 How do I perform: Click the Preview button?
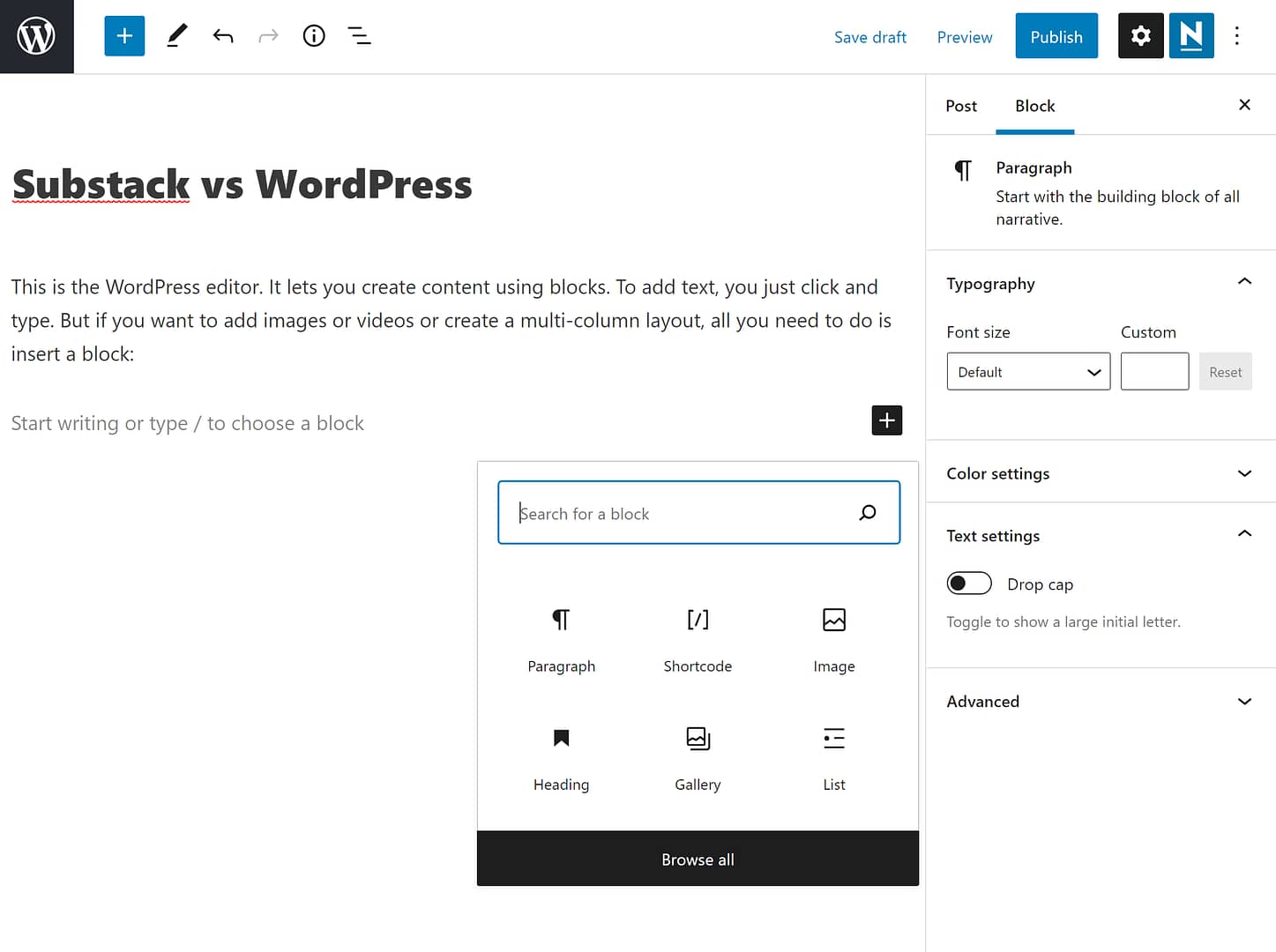coord(965,37)
